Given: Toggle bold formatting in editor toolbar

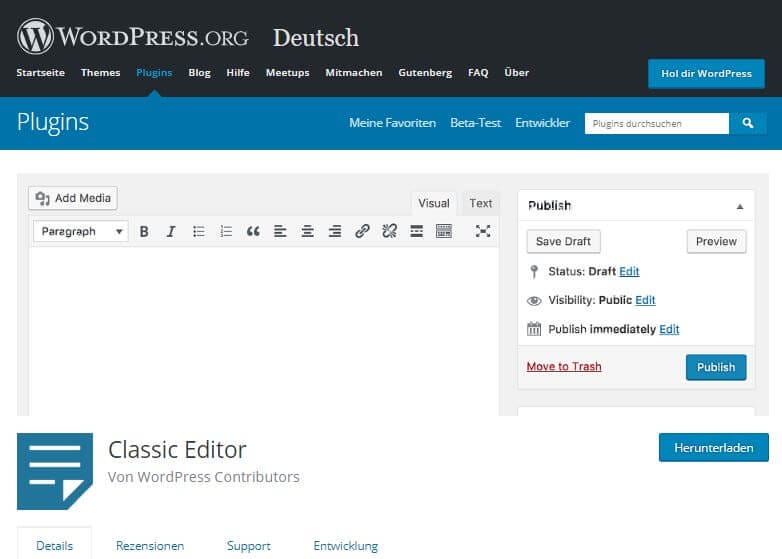Looking at the screenshot, I should click(x=144, y=231).
